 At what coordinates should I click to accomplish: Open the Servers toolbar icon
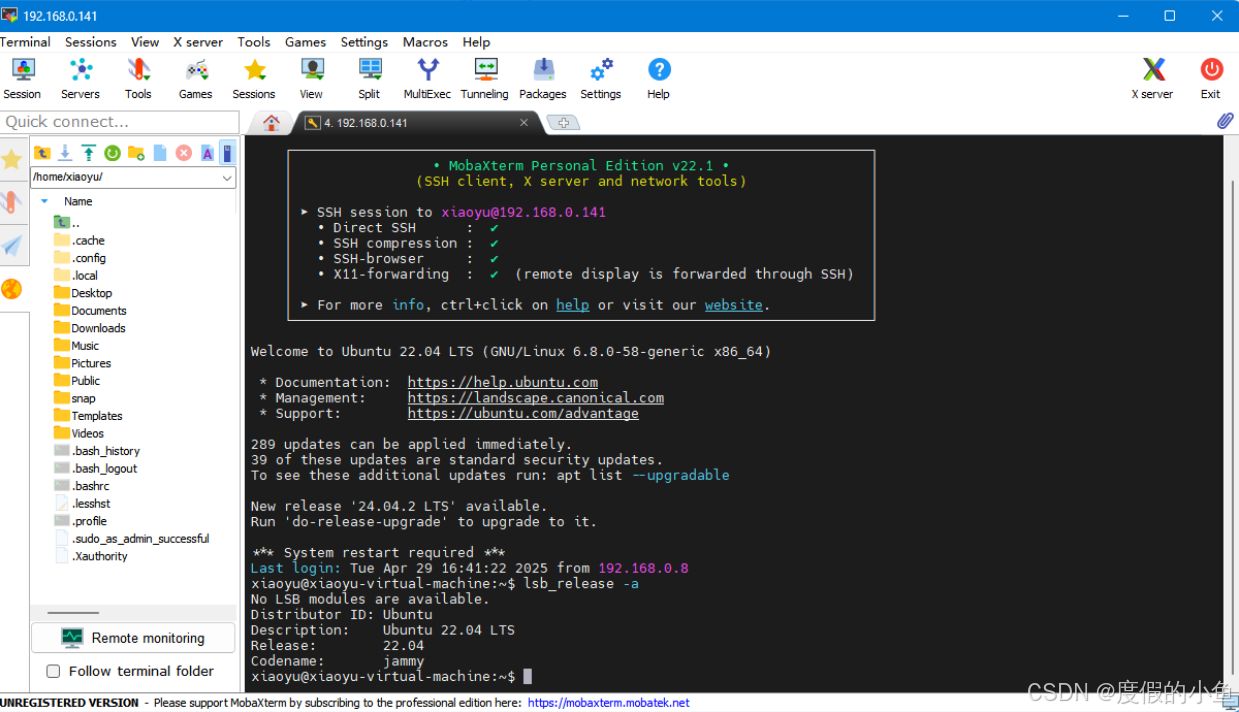(x=80, y=78)
